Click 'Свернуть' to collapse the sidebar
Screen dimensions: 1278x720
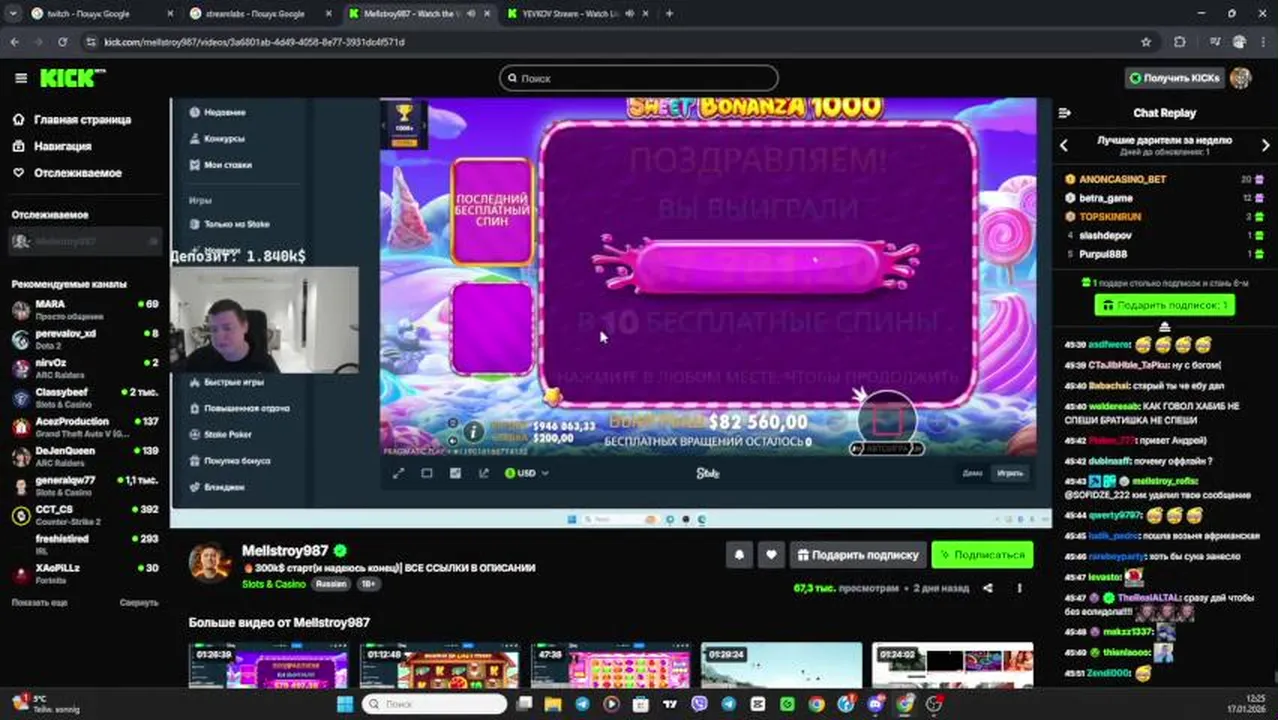pos(139,603)
